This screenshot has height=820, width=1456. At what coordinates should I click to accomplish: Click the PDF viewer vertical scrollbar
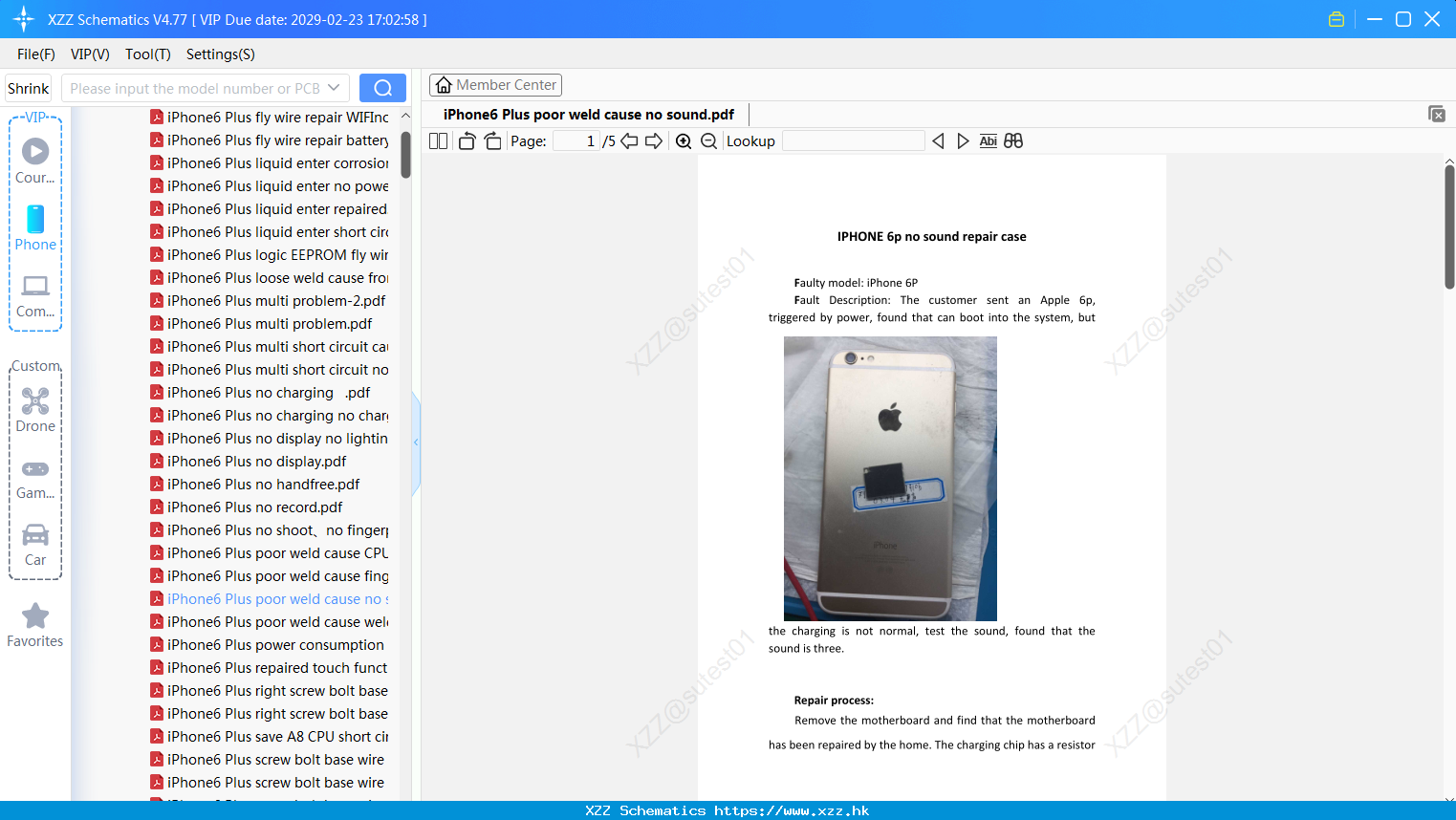pyautogui.click(x=1449, y=227)
